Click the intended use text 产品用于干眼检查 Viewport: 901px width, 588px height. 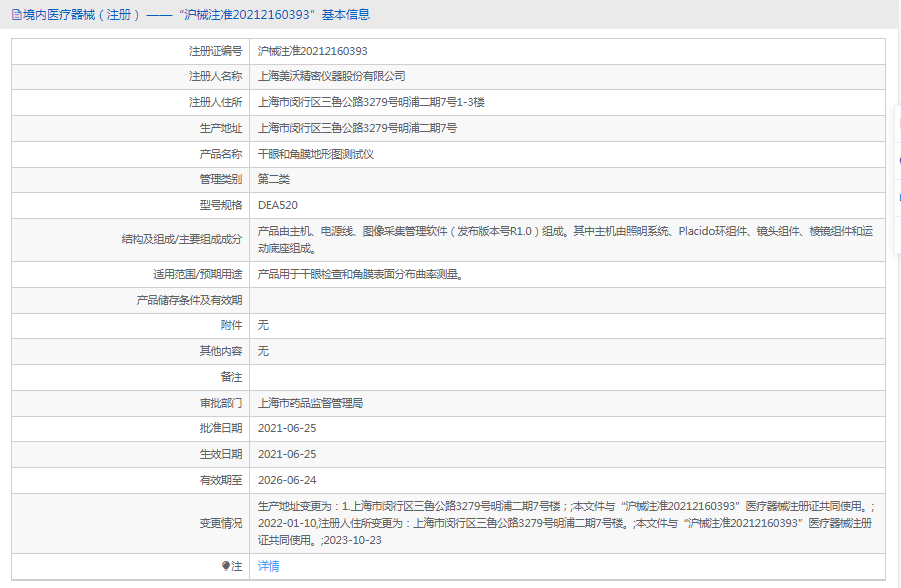[360, 275]
